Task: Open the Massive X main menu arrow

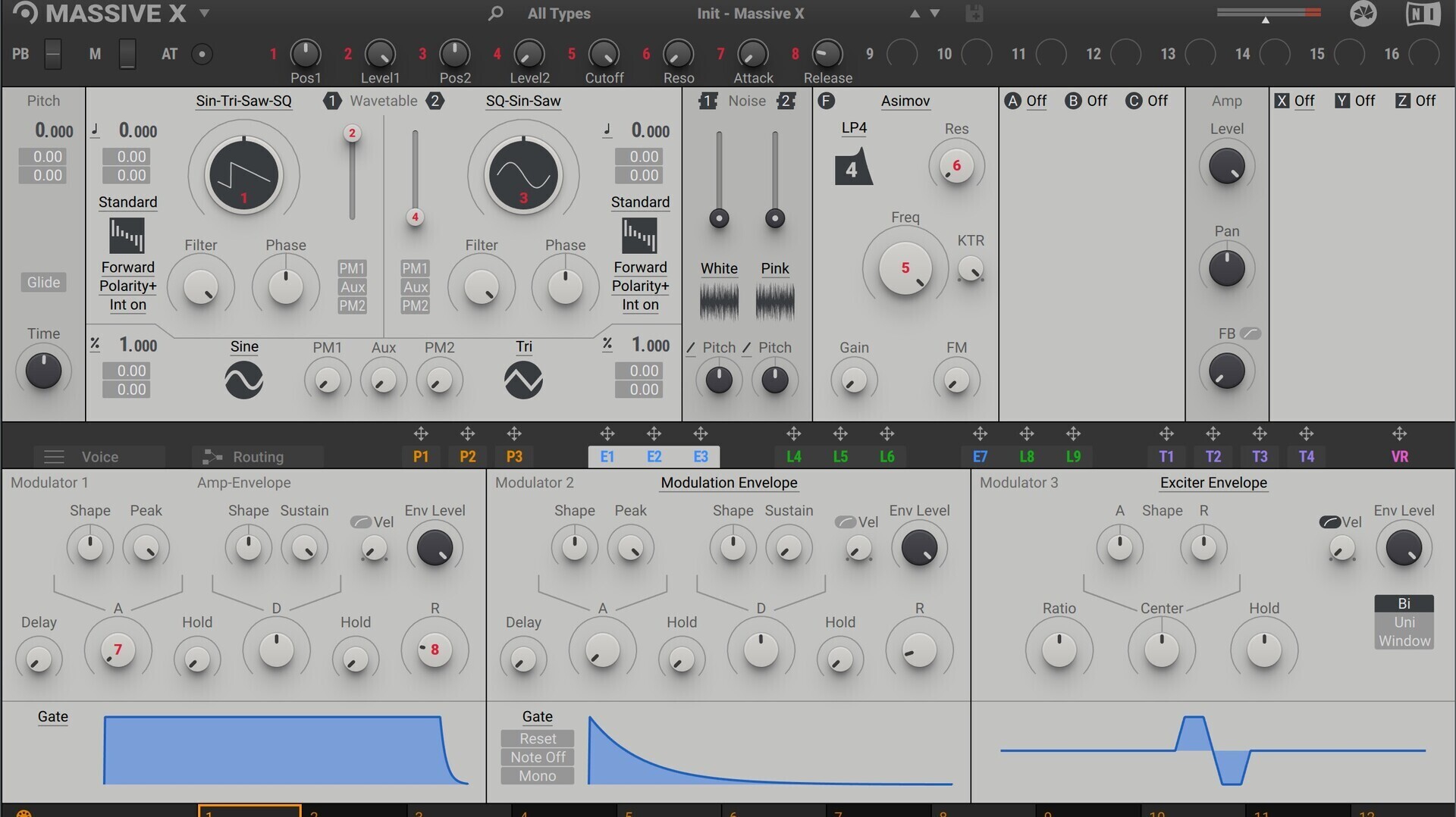Action: 203,13
